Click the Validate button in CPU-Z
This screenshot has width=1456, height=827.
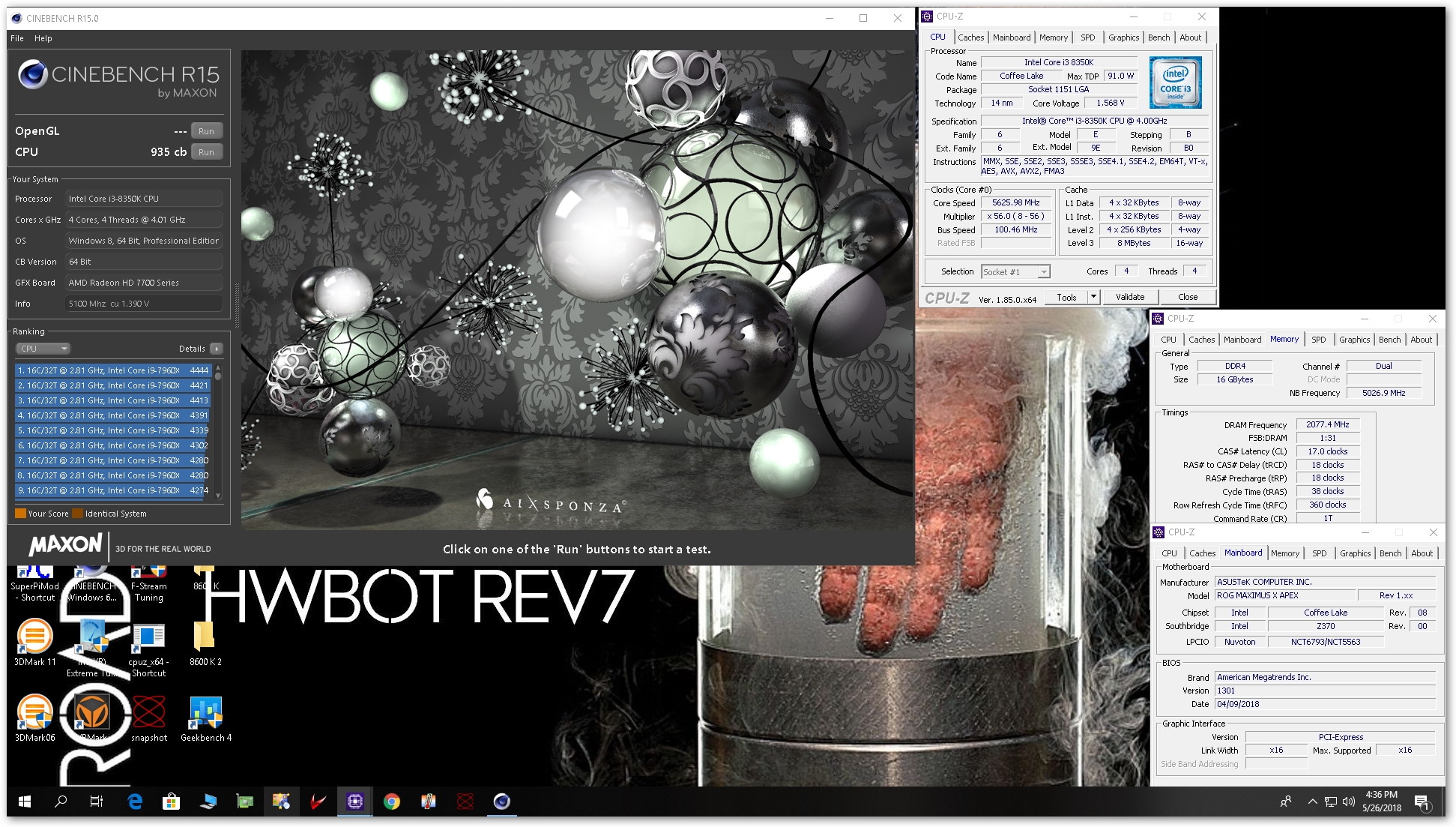1129,298
